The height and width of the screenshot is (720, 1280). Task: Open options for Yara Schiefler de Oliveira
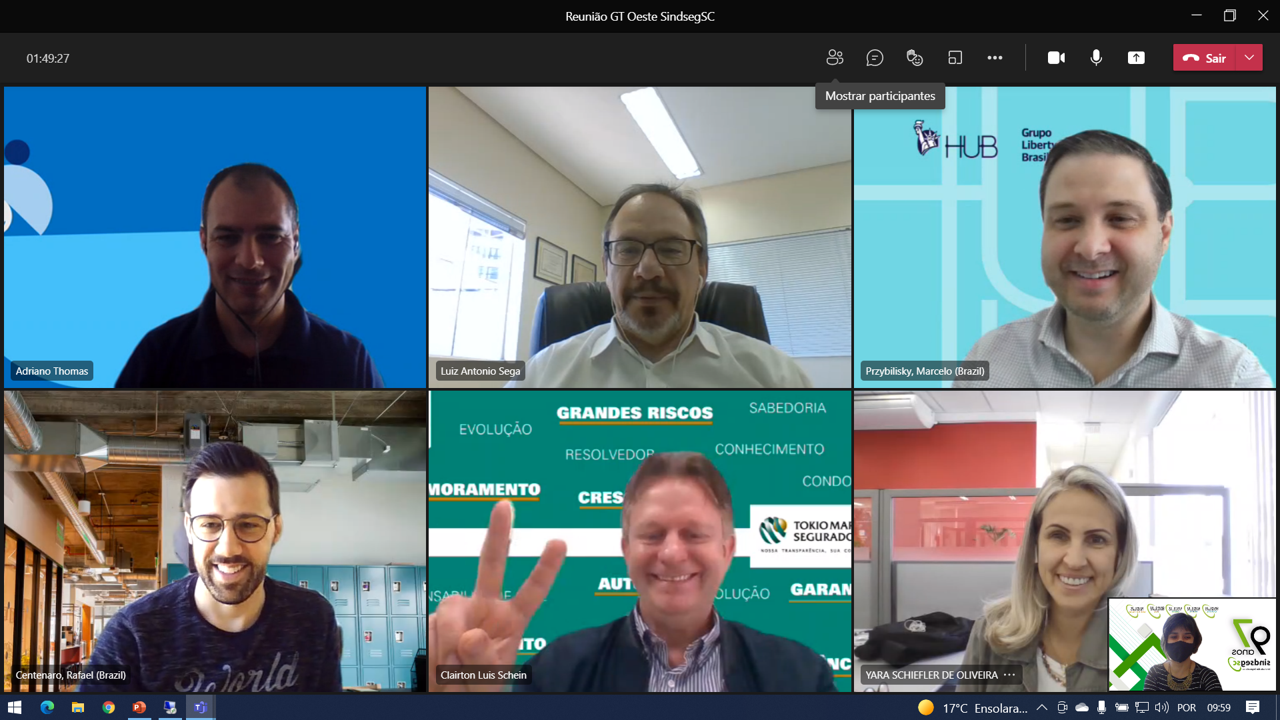[x=1009, y=675]
